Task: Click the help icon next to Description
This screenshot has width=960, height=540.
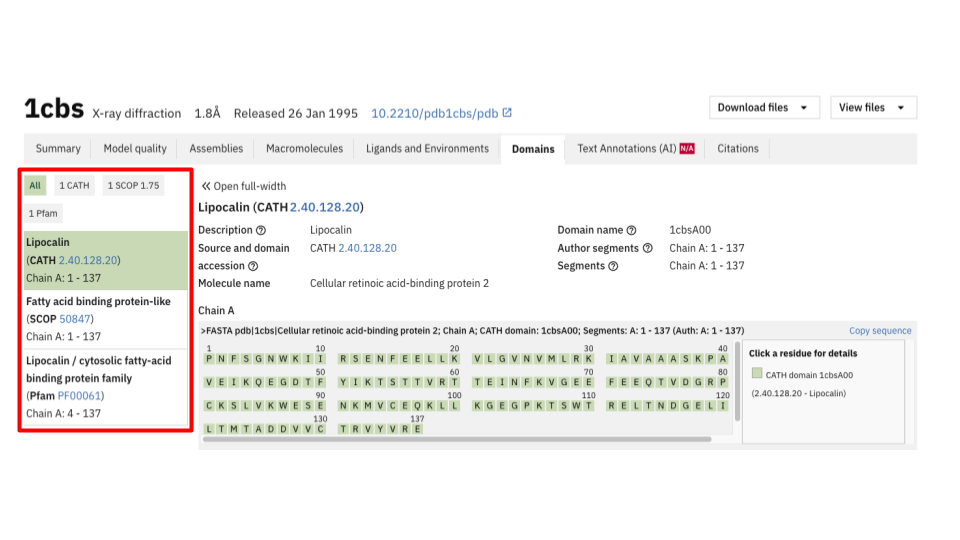Action: click(261, 230)
